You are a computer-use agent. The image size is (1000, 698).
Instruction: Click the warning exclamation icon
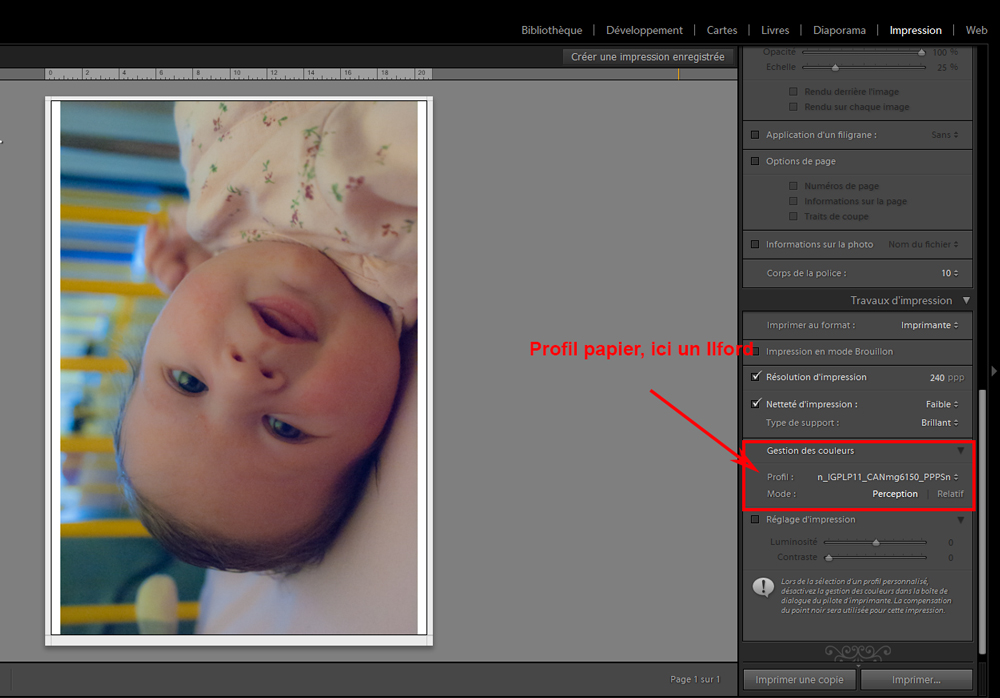pos(763,587)
